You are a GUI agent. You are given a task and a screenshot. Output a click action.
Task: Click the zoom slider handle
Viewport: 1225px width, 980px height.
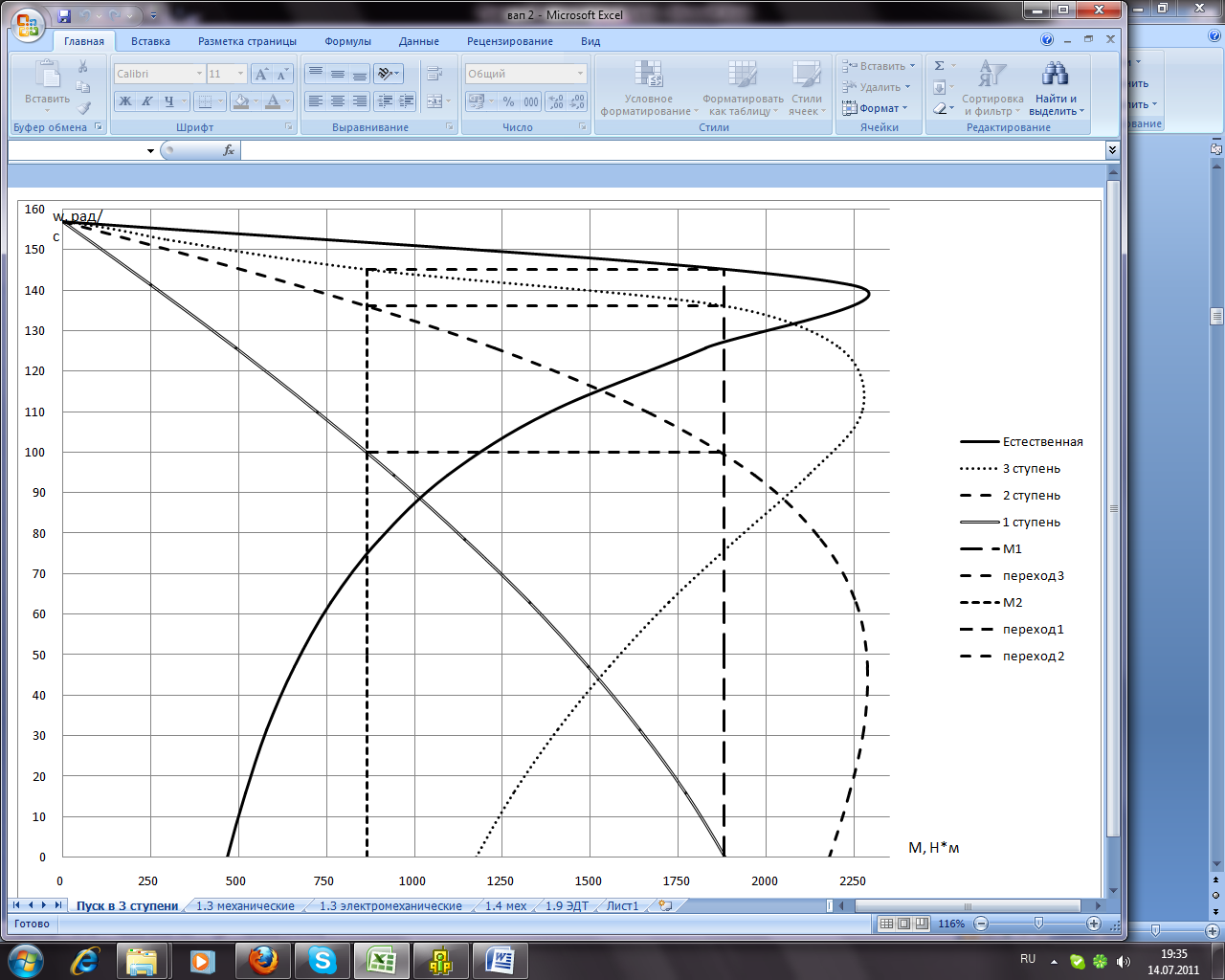pyautogui.click(x=1038, y=924)
